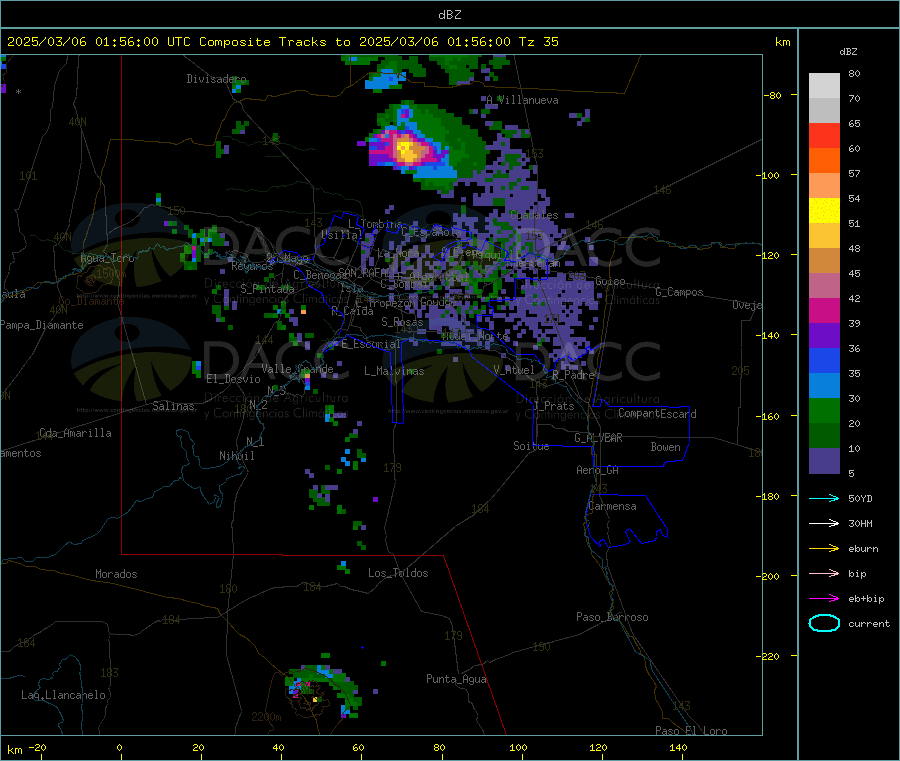Click the cyan current ellipse in legend

pyautogui.click(x=824, y=623)
